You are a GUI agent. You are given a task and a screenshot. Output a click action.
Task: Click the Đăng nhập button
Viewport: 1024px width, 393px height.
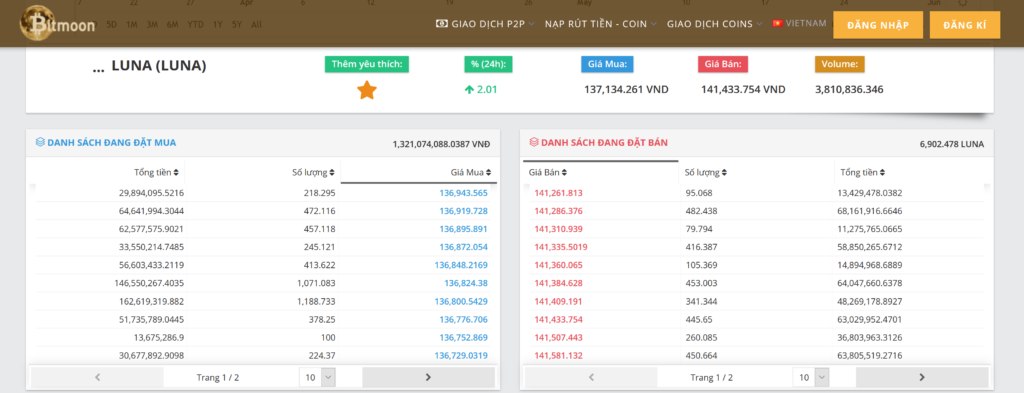point(878,25)
